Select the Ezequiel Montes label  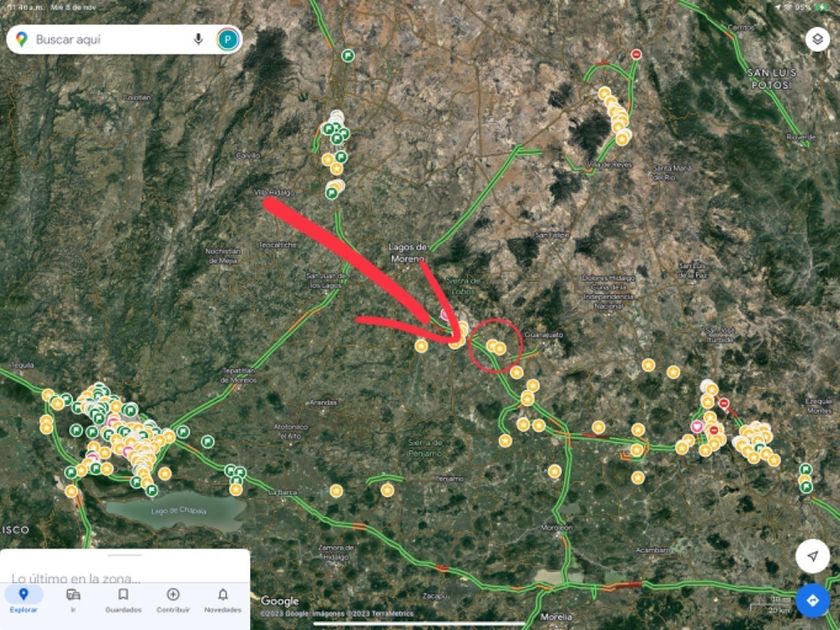coord(819,406)
